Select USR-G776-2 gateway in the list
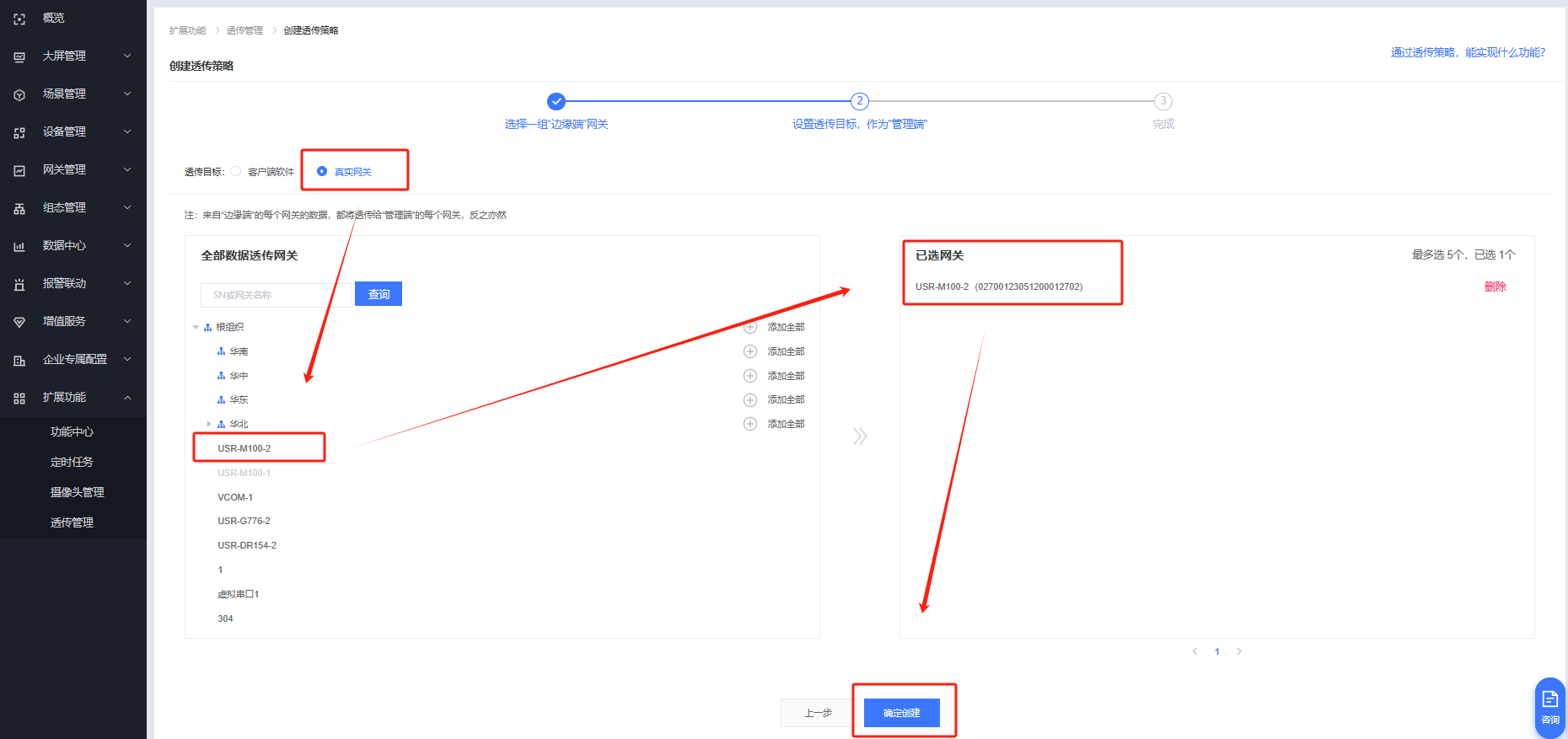This screenshot has height=739, width=1568. 244,521
